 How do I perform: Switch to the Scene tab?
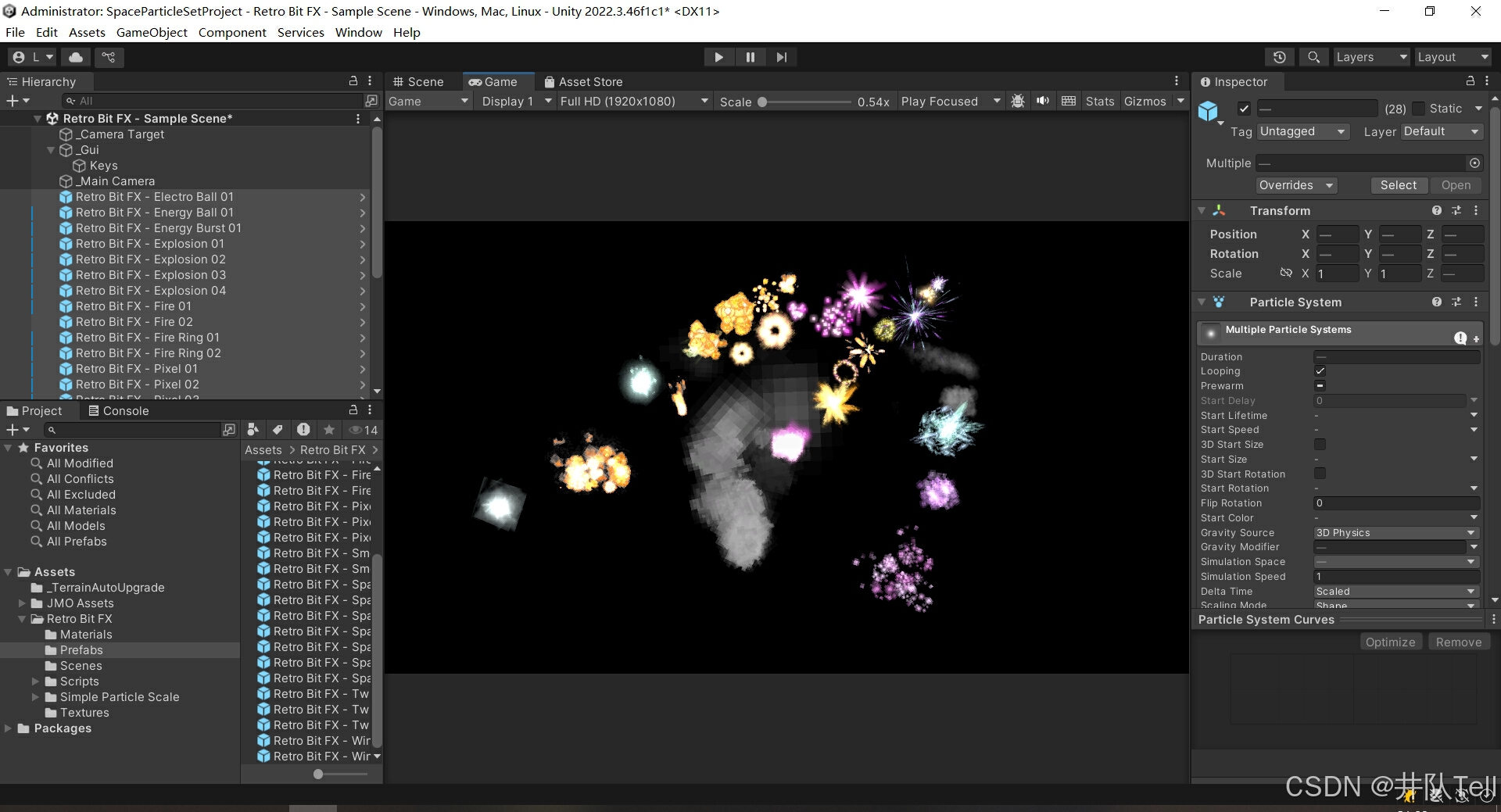[418, 82]
